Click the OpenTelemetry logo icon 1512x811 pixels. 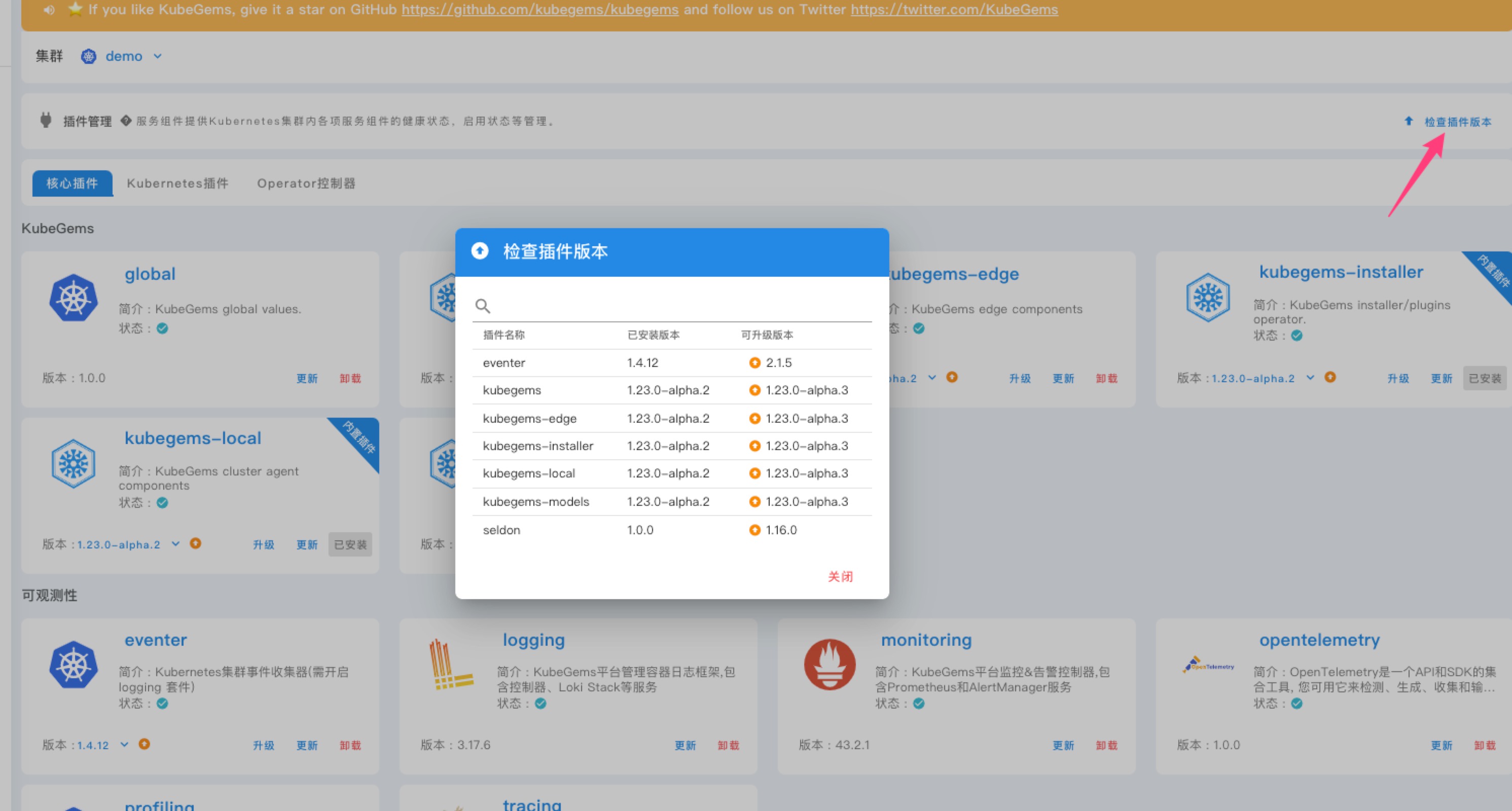(1208, 665)
